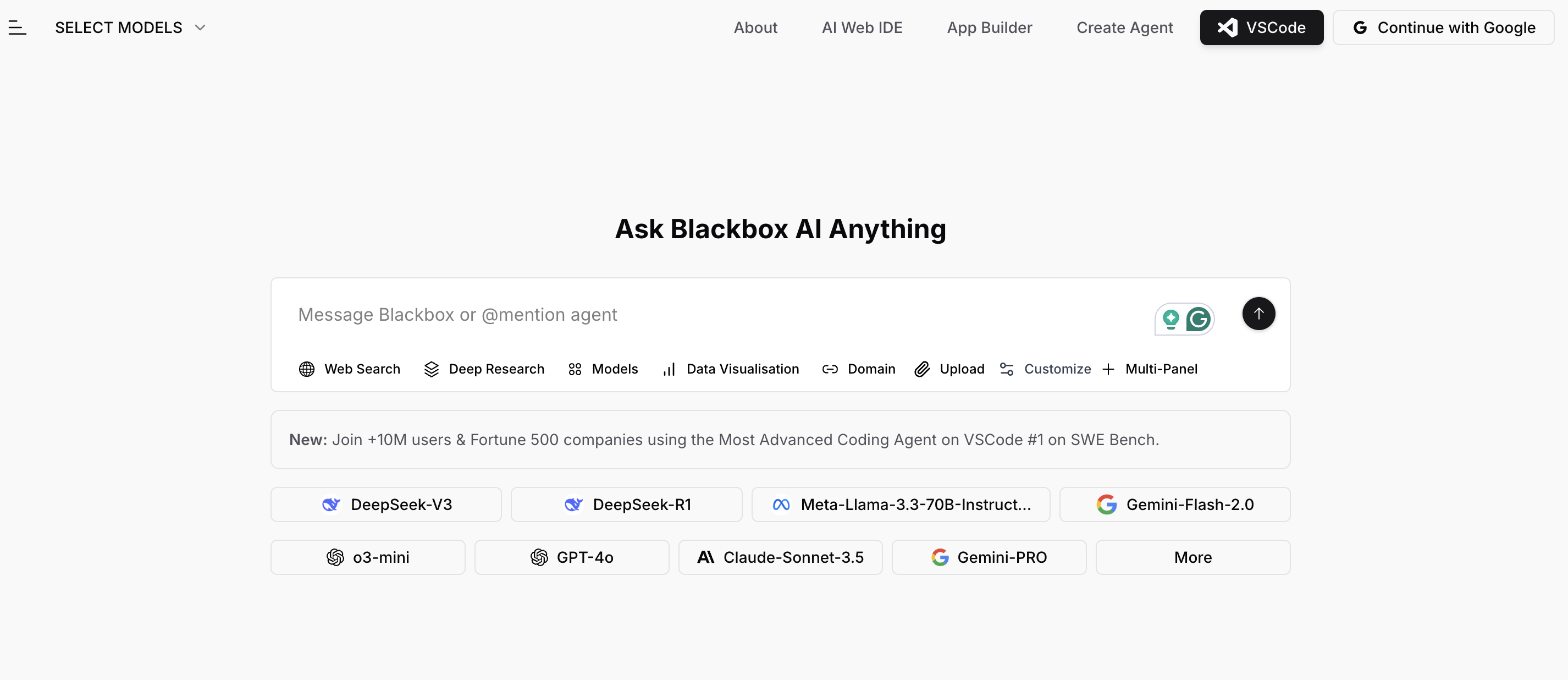Select the Domain option
The height and width of the screenshot is (680, 1568).
(x=859, y=369)
